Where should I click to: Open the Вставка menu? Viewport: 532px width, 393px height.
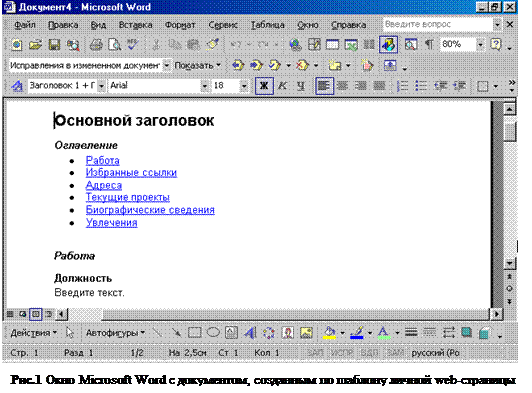coord(135,25)
